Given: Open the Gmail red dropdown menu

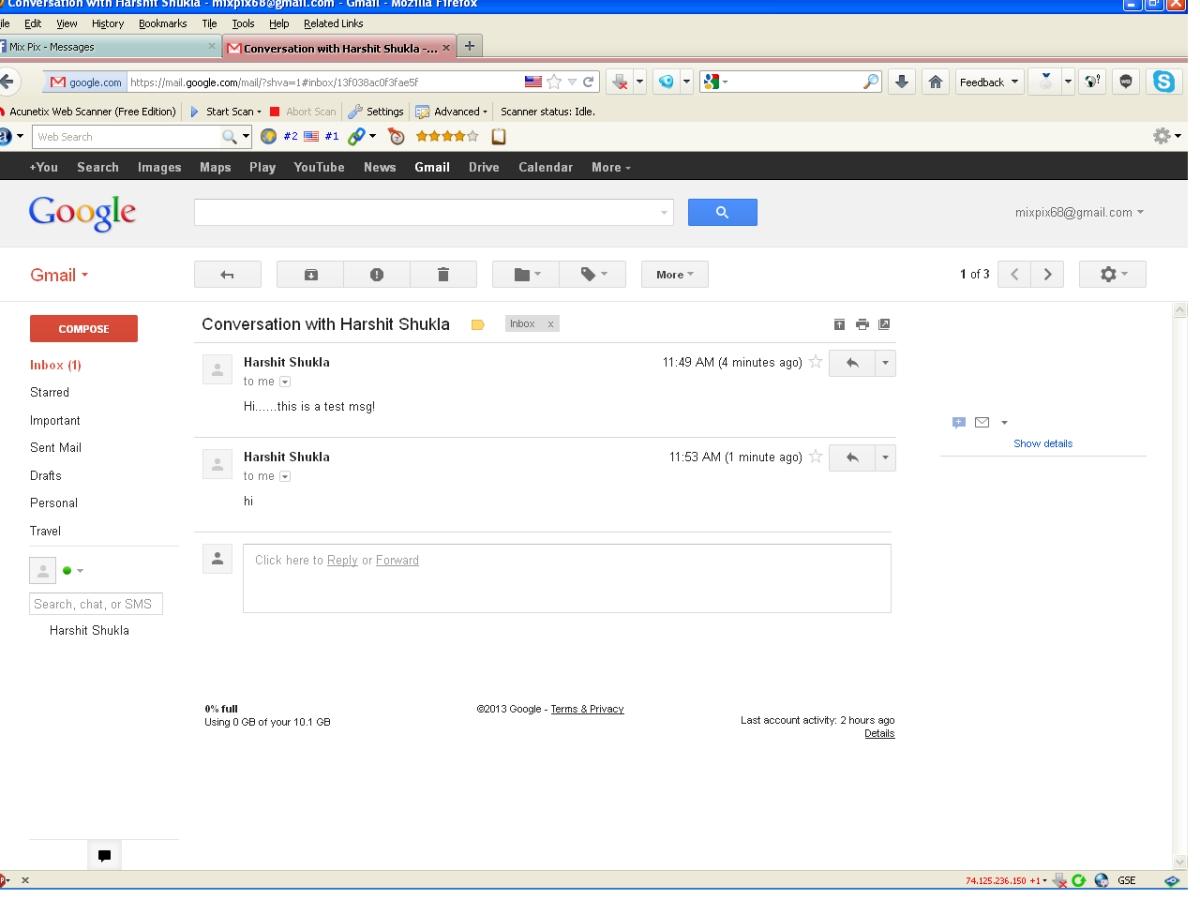Looking at the screenshot, I should 57,275.
